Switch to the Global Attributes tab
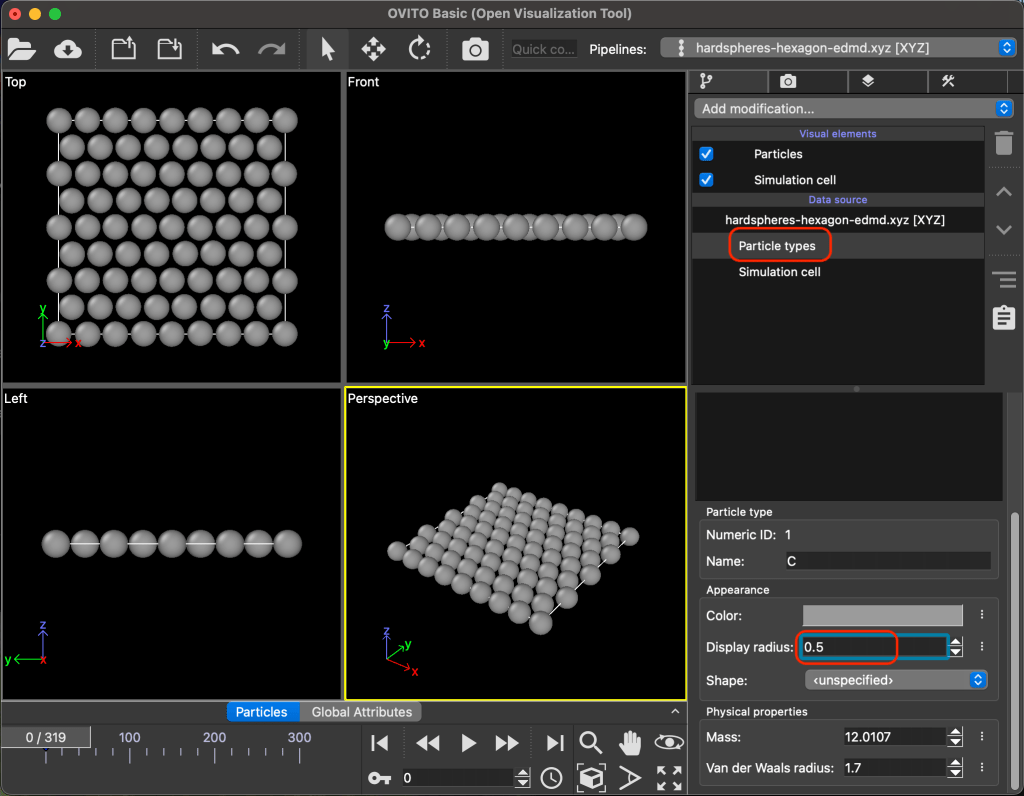This screenshot has height=796, width=1024. [361, 712]
